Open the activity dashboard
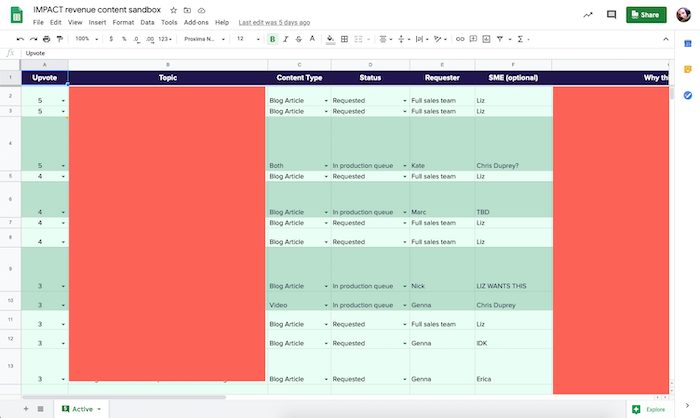 click(588, 15)
